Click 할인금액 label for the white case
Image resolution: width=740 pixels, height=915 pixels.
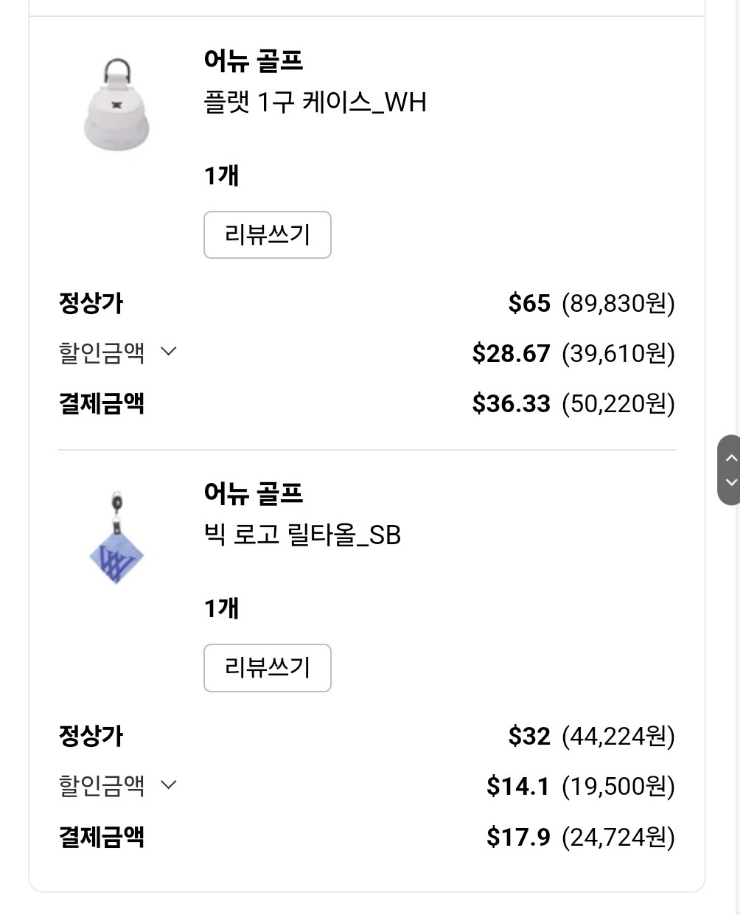101,353
